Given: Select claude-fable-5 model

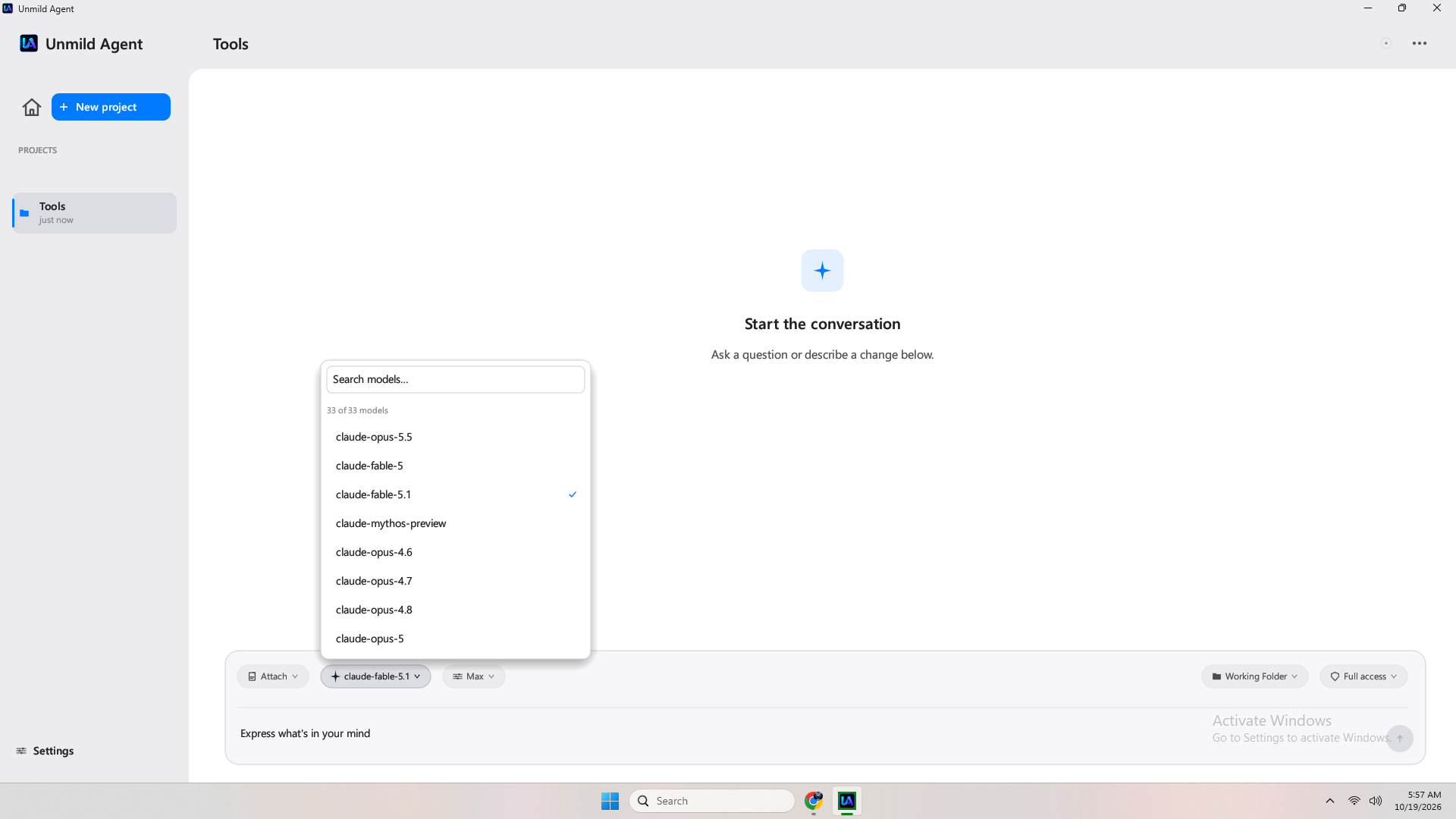Looking at the screenshot, I should pyautogui.click(x=456, y=466).
